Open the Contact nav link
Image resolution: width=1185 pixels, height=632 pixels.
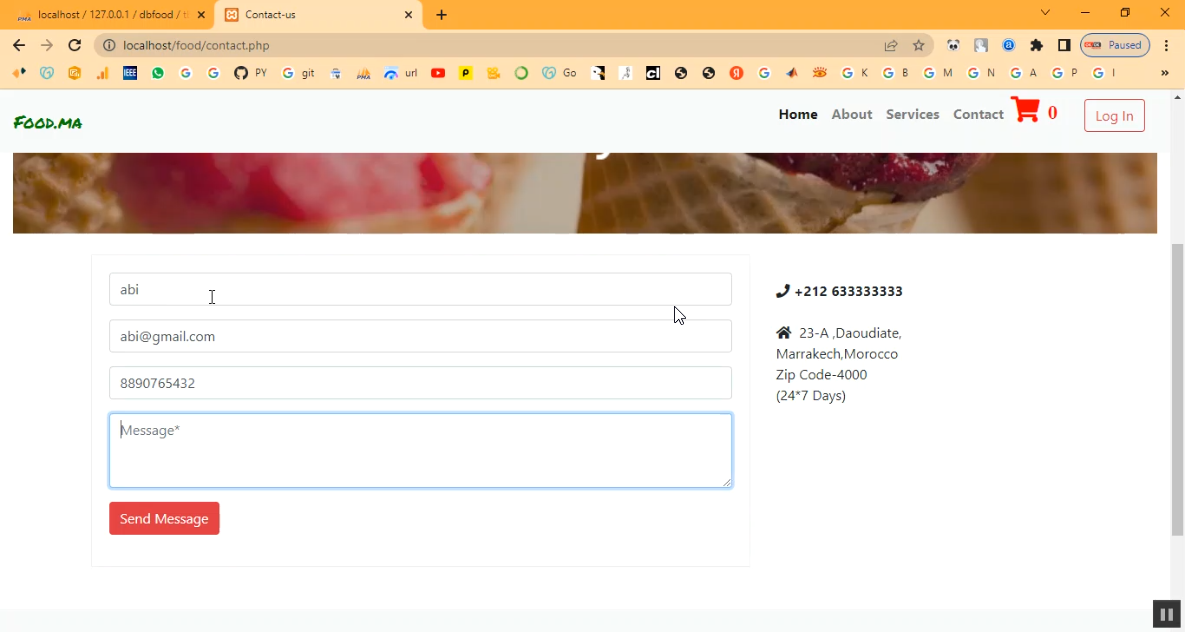(x=978, y=114)
